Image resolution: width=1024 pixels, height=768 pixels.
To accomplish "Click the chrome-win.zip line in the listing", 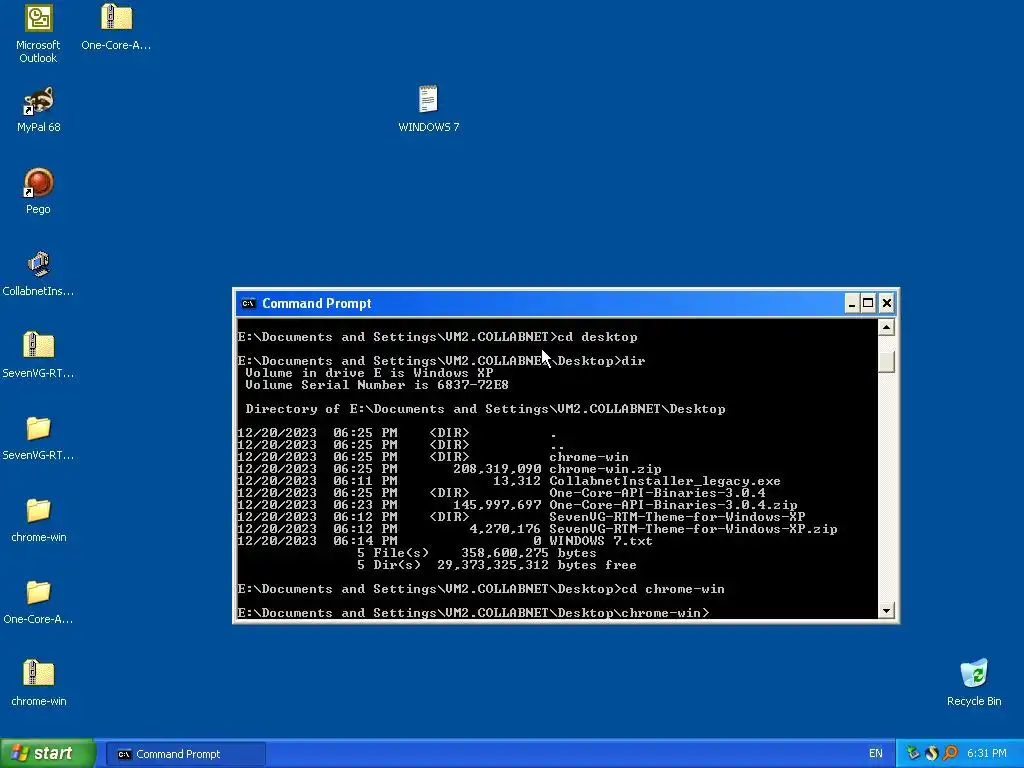I will pos(449,469).
